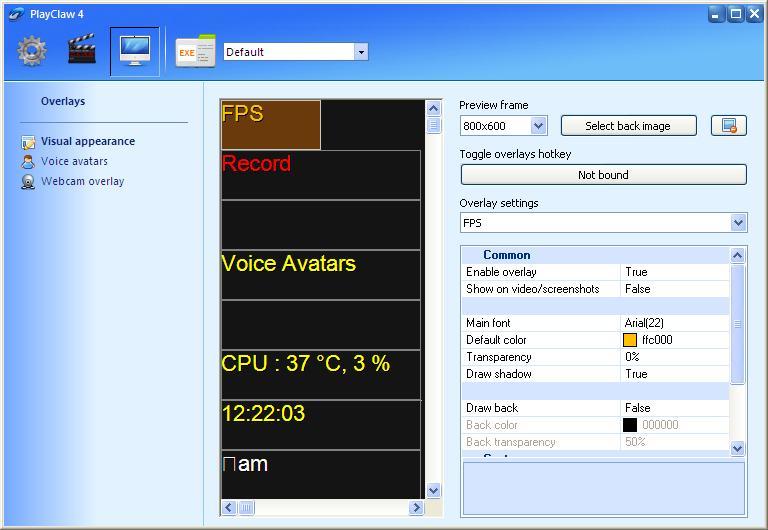Go to Voice avatars section
The image size is (768, 530).
coord(74,161)
